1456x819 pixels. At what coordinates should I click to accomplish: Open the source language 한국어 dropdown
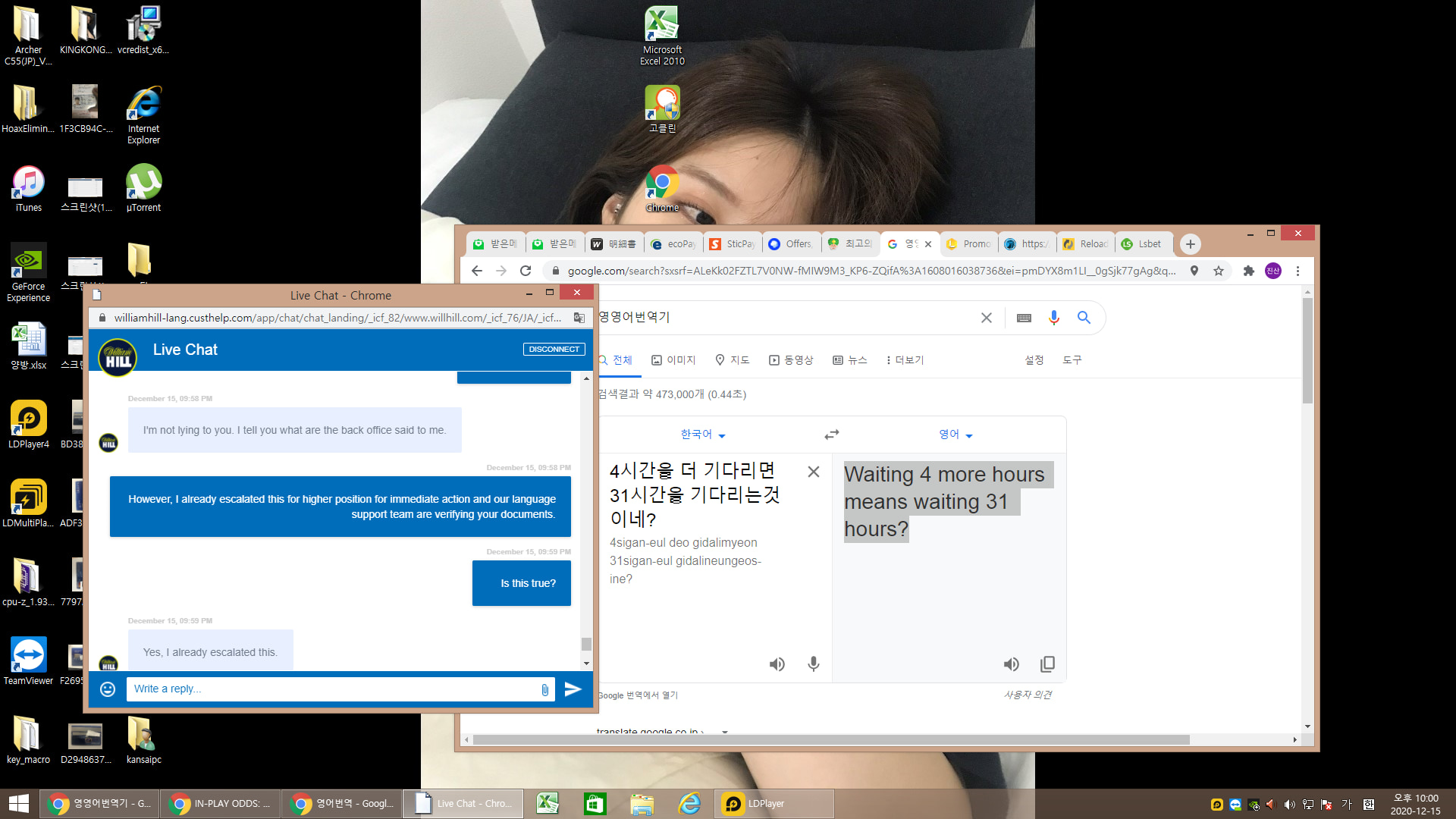703,435
